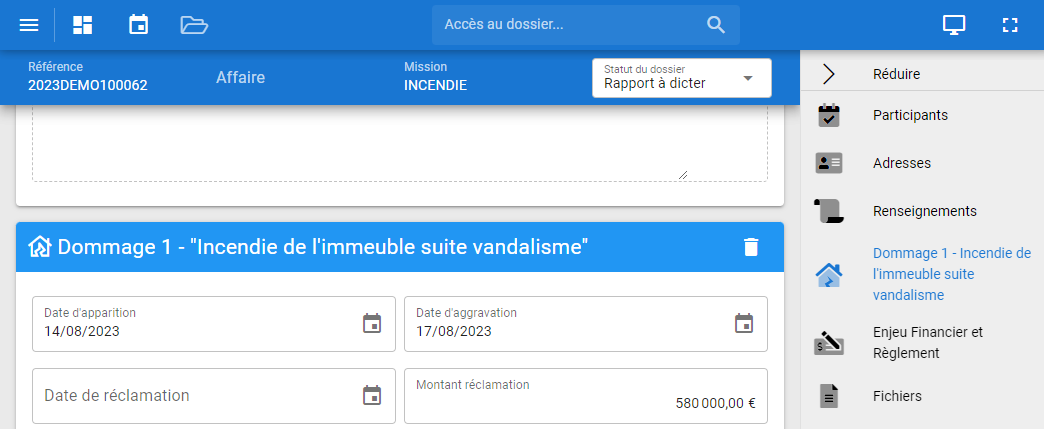Go to Adresses section

point(901,162)
